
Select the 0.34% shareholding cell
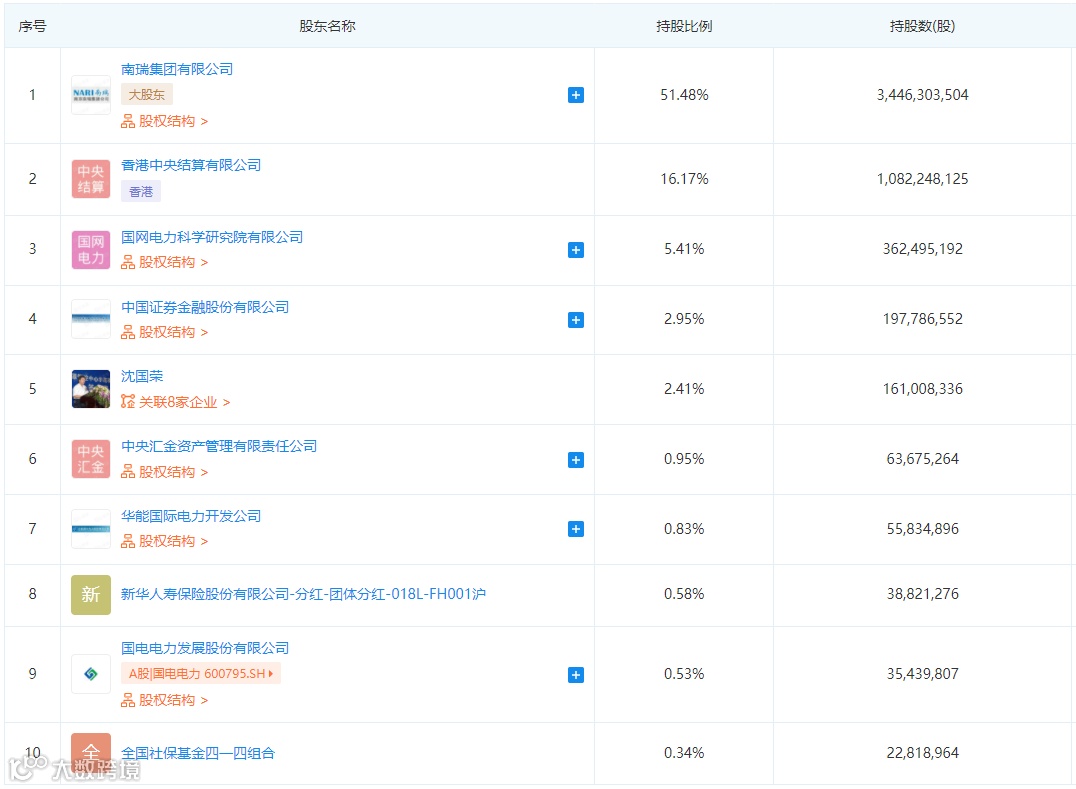click(684, 753)
